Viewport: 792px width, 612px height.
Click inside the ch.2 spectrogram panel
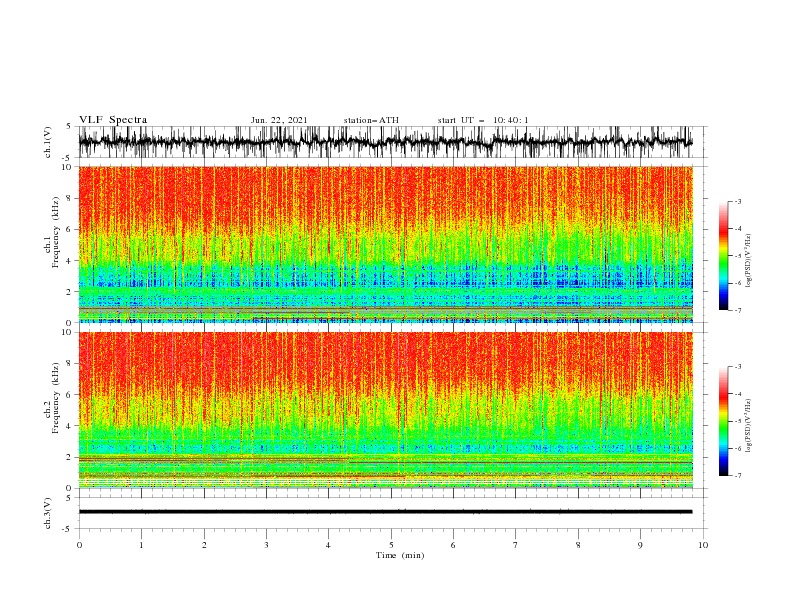click(385, 410)
